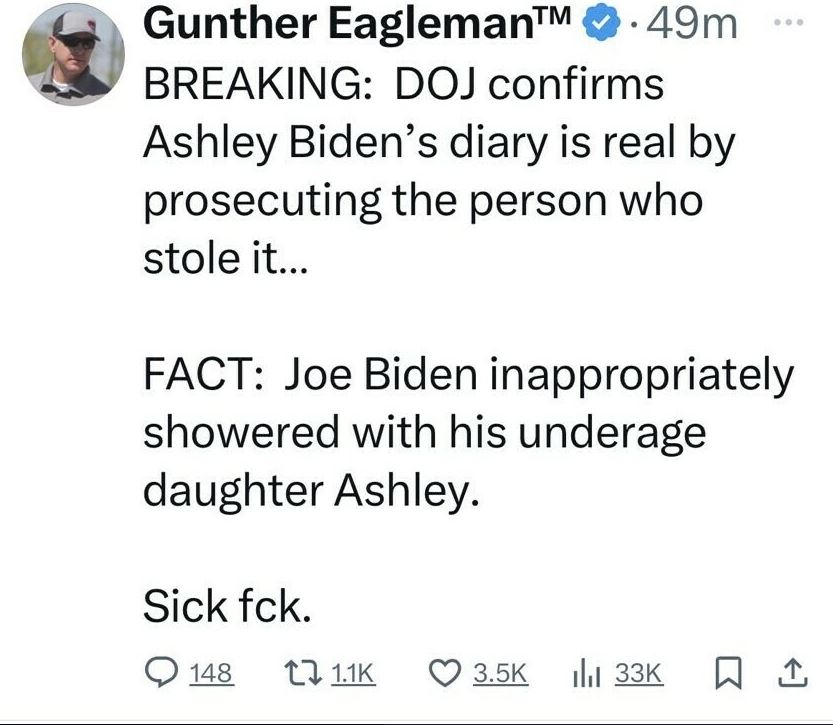Click the text 'stole it...' line
Image resolution: width=833 pixels, height=725 pixels.
point(225,258)
